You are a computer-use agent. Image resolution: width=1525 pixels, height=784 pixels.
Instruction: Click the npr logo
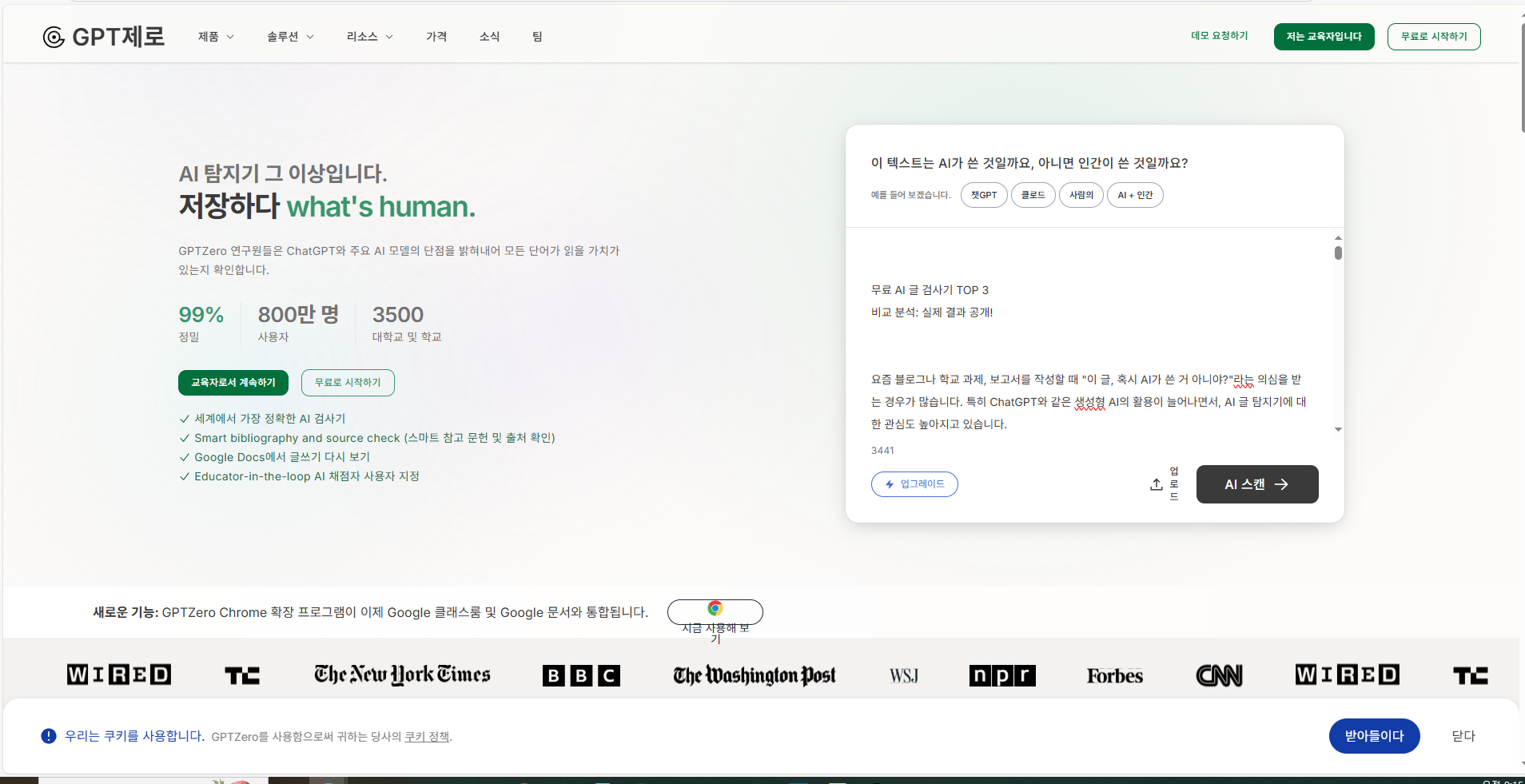click(1002, 676)
